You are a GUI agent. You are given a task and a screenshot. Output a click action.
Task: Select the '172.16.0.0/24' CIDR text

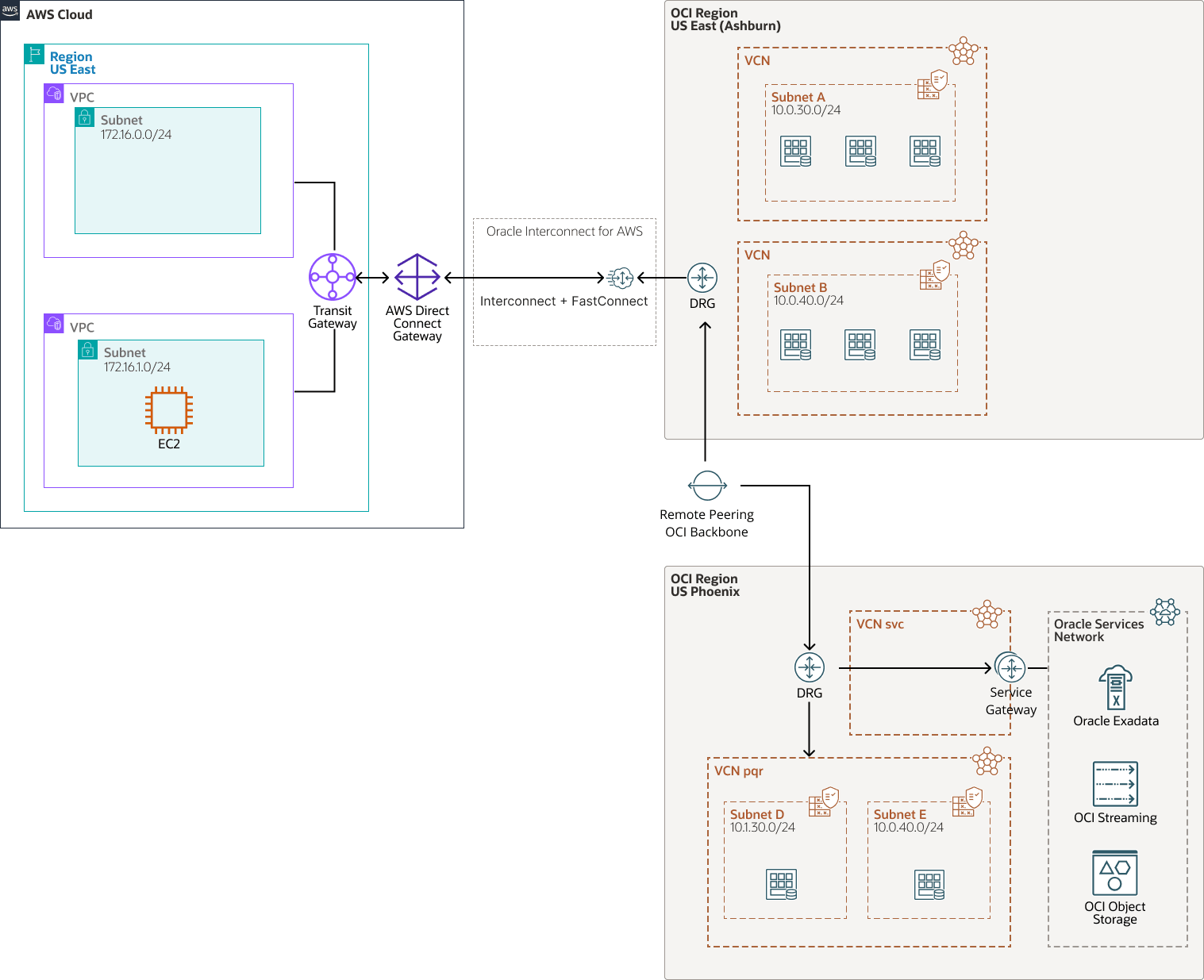coord(136,134)
